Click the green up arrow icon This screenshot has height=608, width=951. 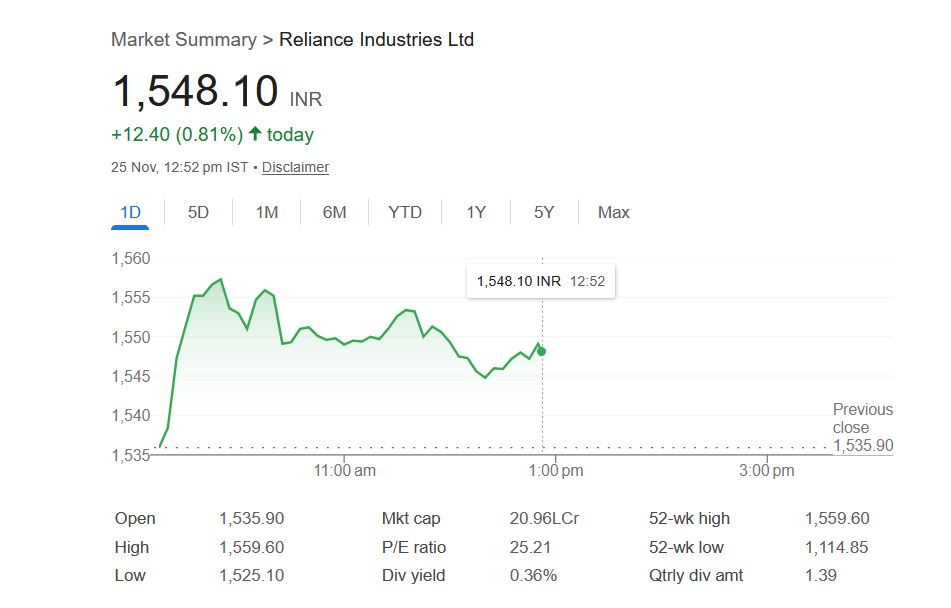pos(255,134)
